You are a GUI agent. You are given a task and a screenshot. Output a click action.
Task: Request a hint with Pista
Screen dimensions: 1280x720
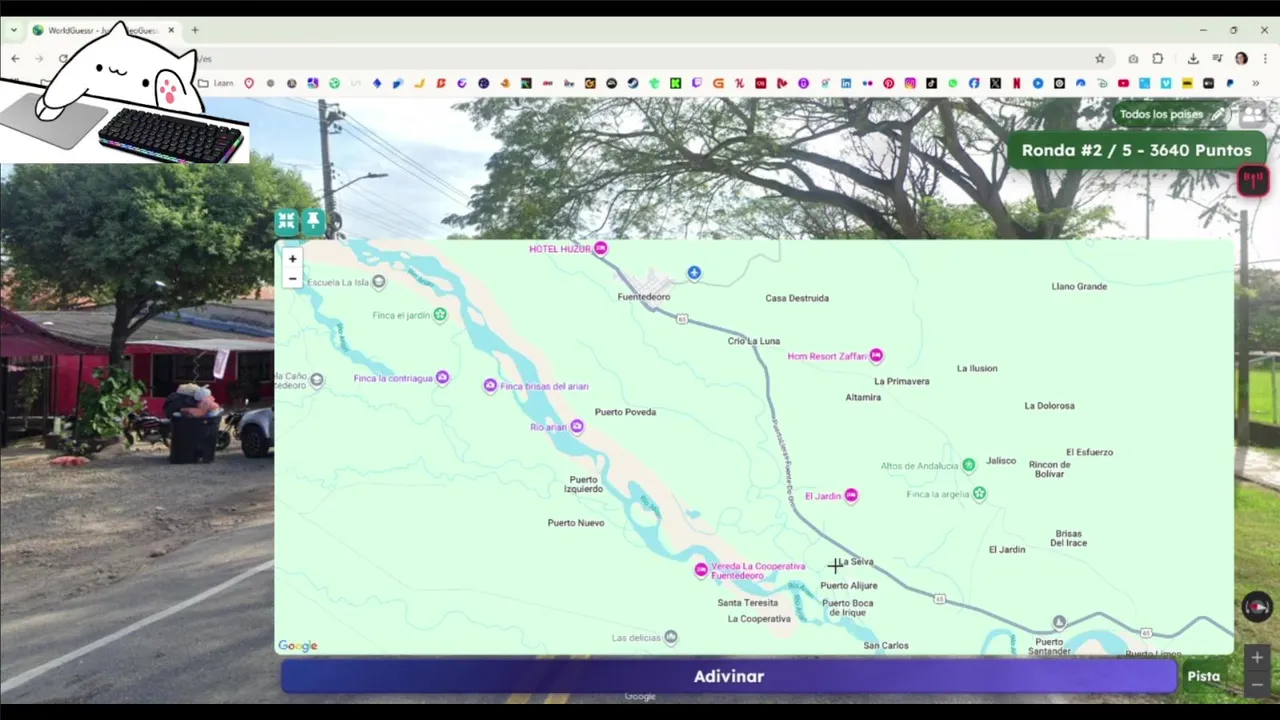tap(1203, 676)
